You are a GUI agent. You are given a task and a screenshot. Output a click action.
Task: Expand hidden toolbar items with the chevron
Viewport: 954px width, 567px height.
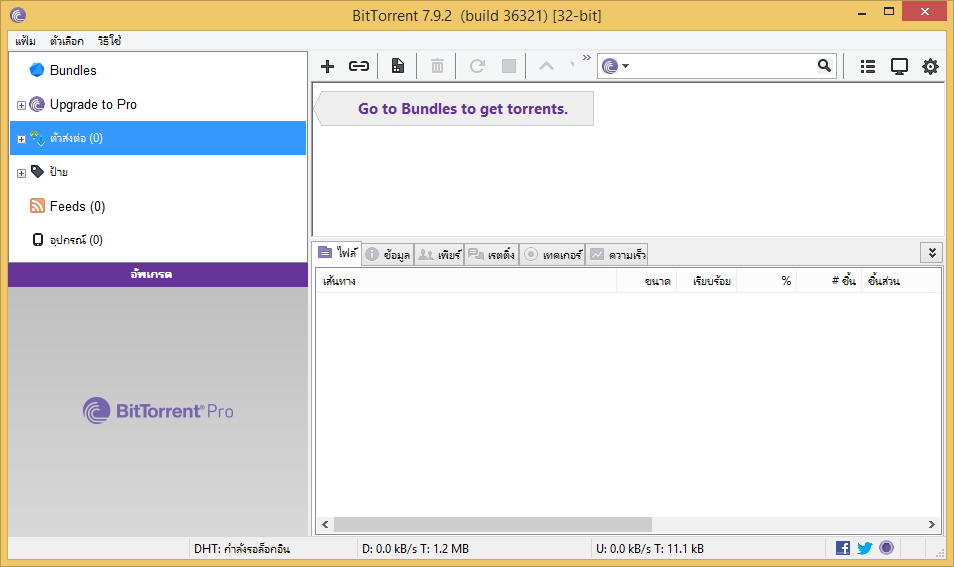coord(587,58)
